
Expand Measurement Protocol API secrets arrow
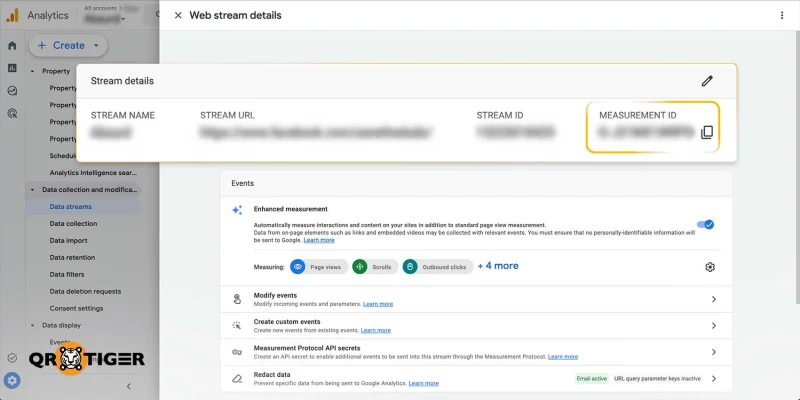point(714,352)
